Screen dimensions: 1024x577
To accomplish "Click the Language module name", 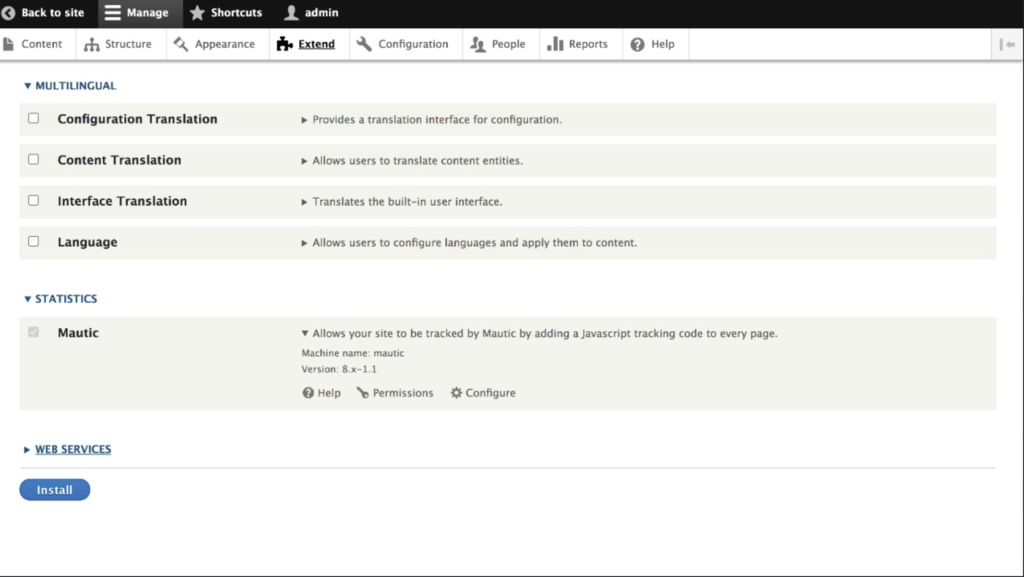I will 88,242.
